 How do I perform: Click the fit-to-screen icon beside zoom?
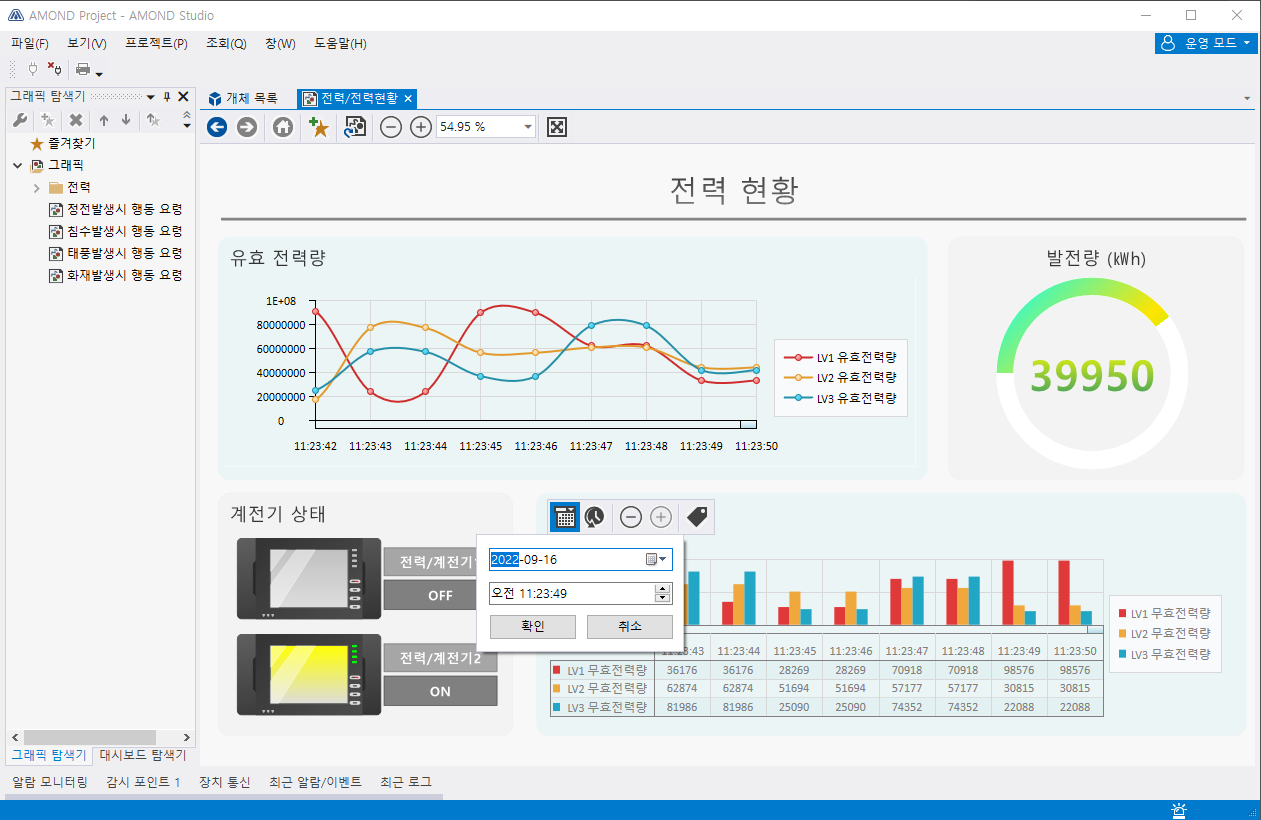[x=558, y=127]
